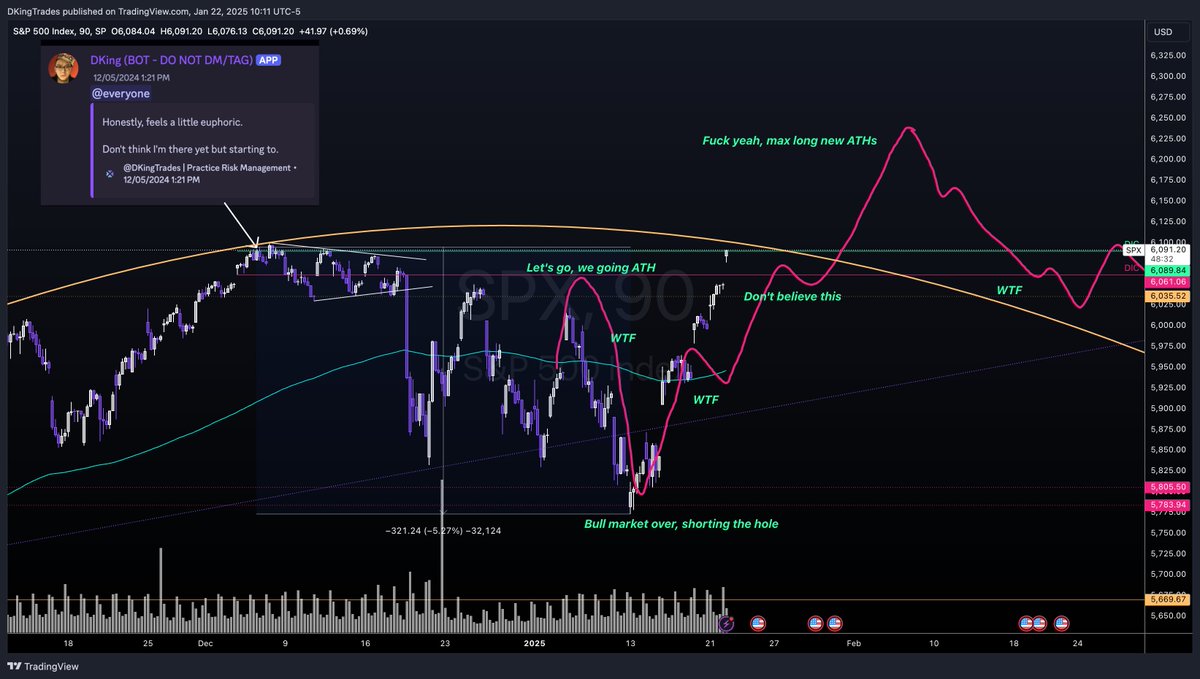
Task: Select the S&P 500 Index, 90, SP title
Action: click(x=59, y=31)
